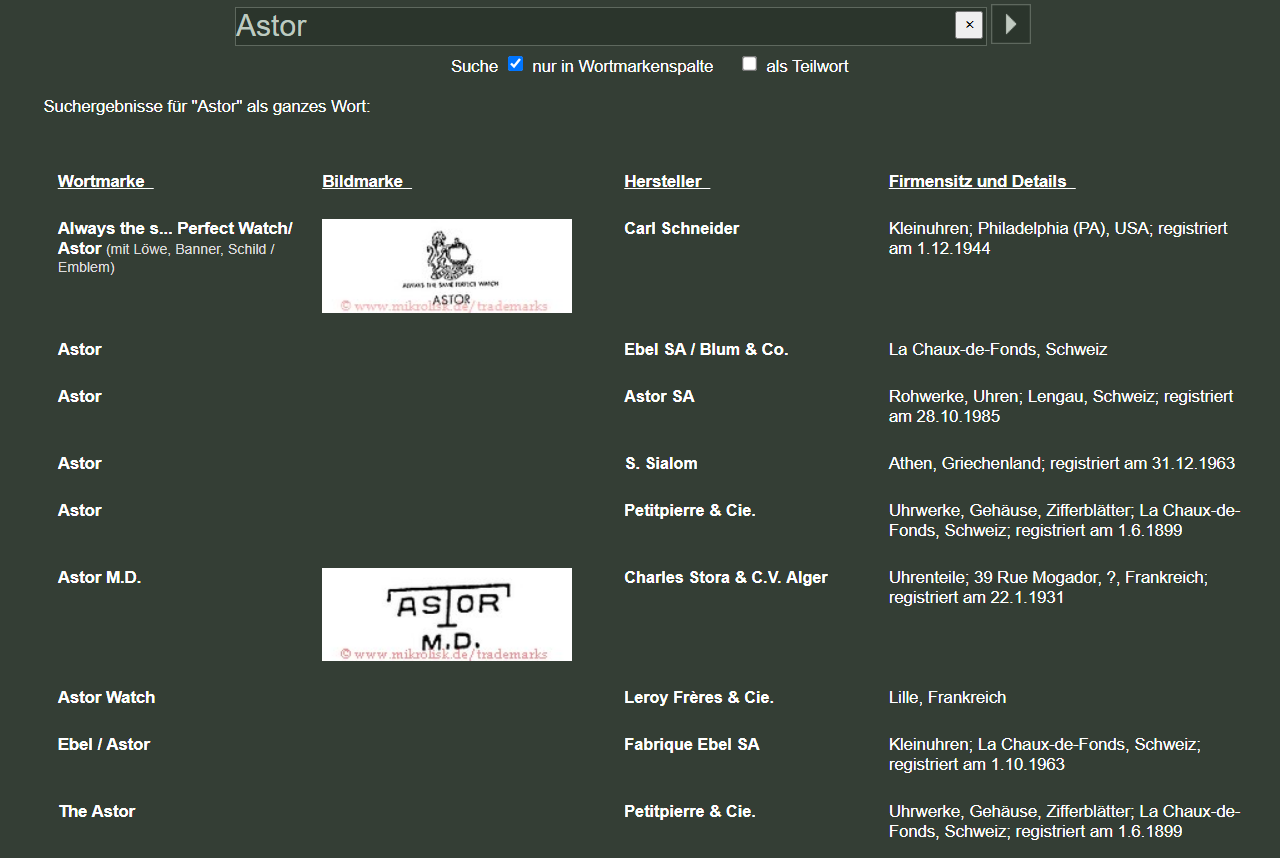The height and width of the screenshot is (858, 1280).
Task: Sort by Firmensitz und Details header
Action: coord(981,181)
